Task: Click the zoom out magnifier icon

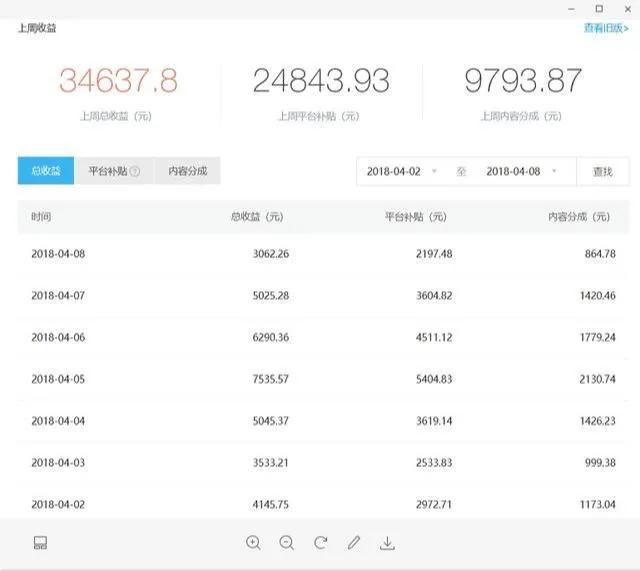Action: coord(287,543)
